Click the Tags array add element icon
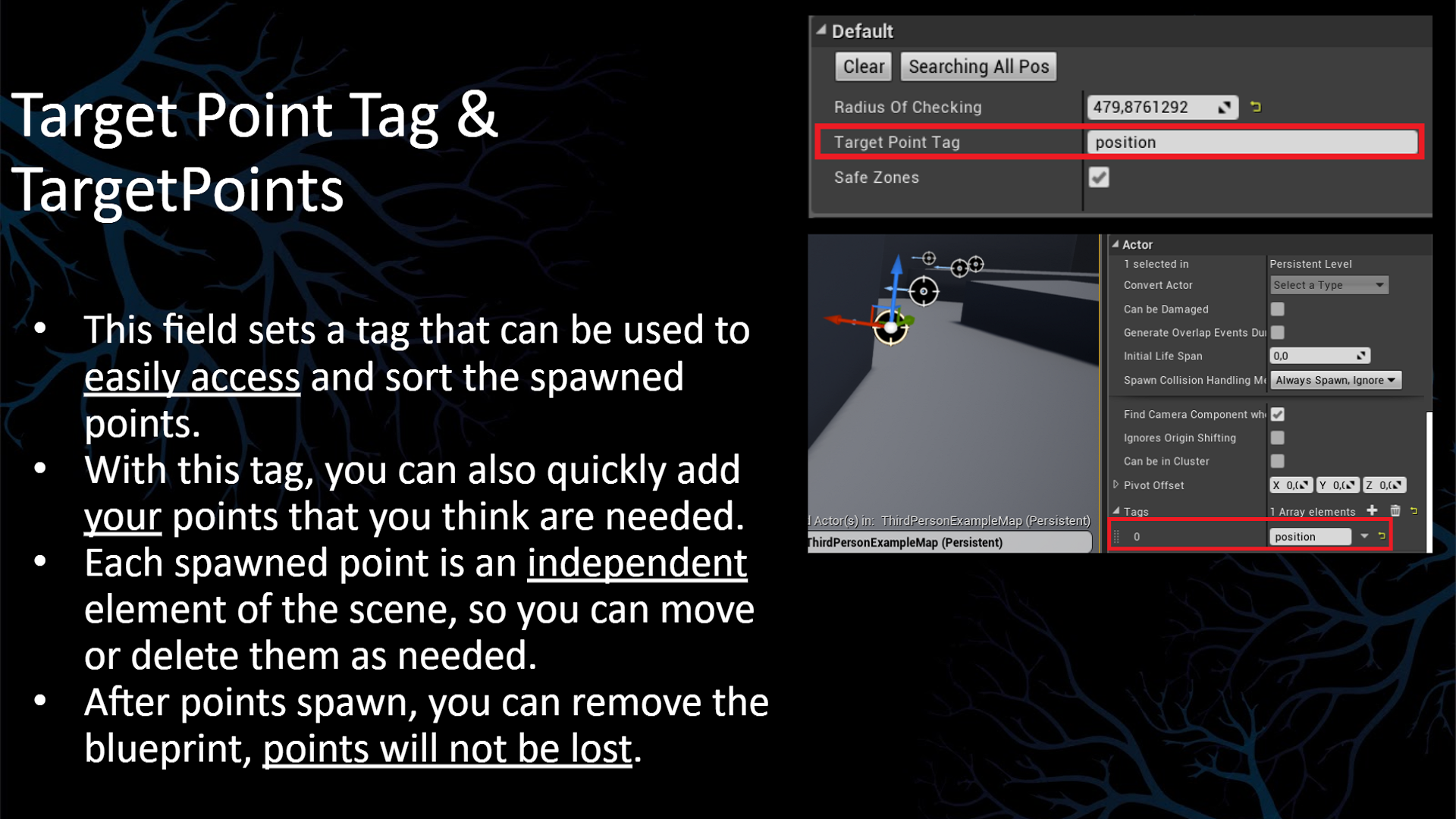This screenshot has width=1456, height=819. [x=1373, y=511]
